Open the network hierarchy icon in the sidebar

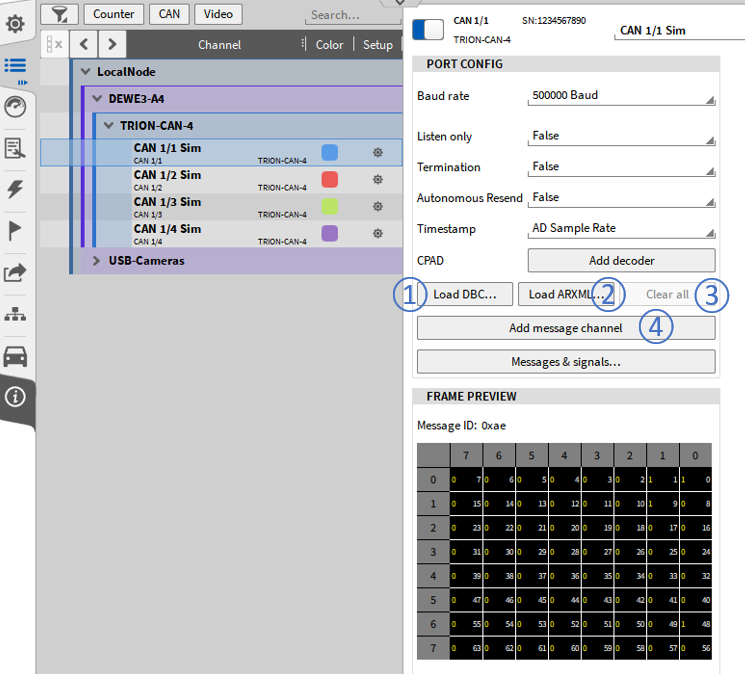tap(15, 314)
